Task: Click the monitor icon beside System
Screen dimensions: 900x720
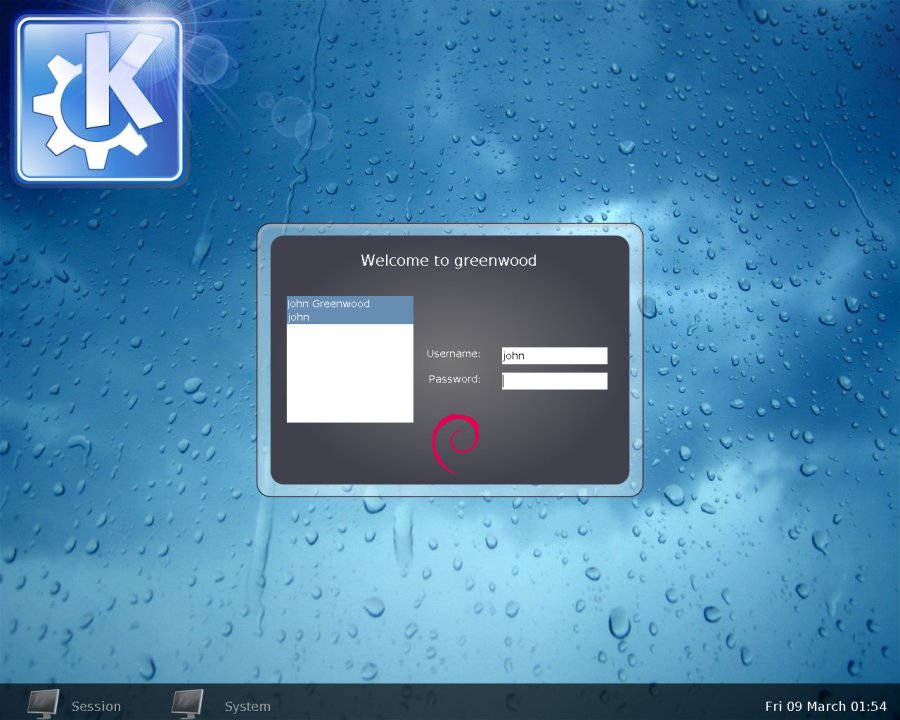Action: [x=187, y=704]
